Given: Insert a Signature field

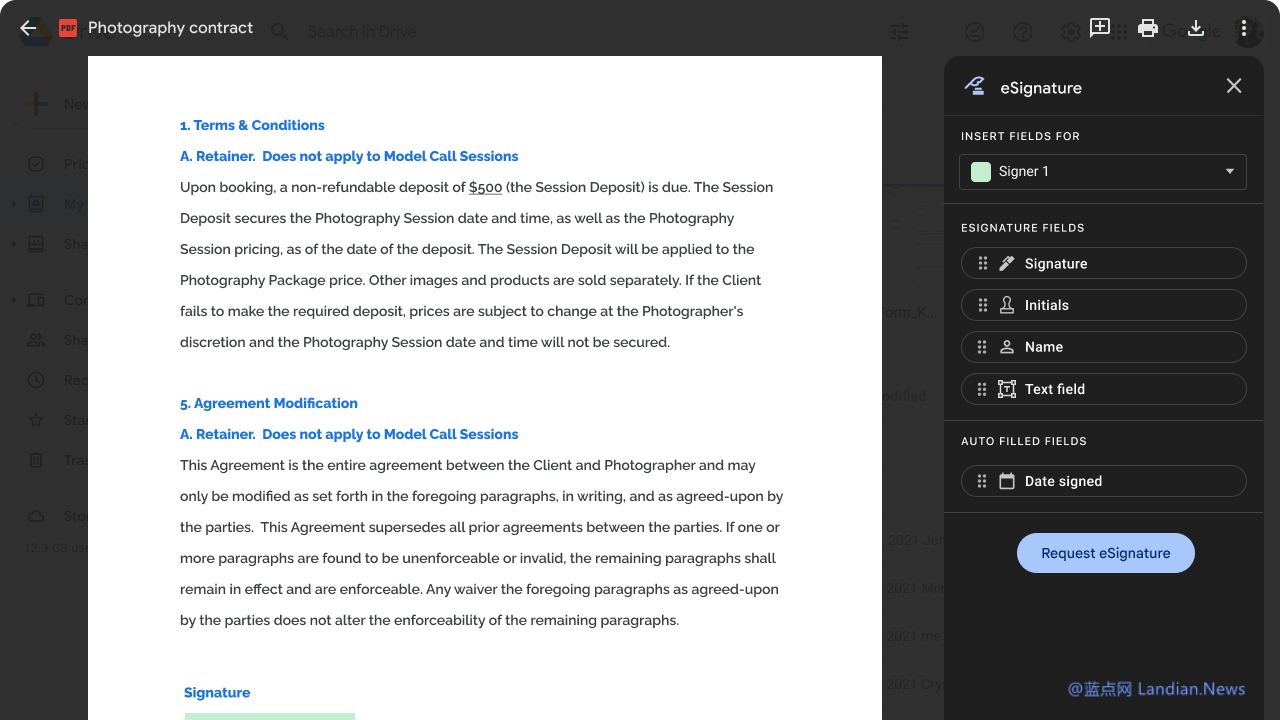Looking at the screenshot, I should pos(1104,263).
